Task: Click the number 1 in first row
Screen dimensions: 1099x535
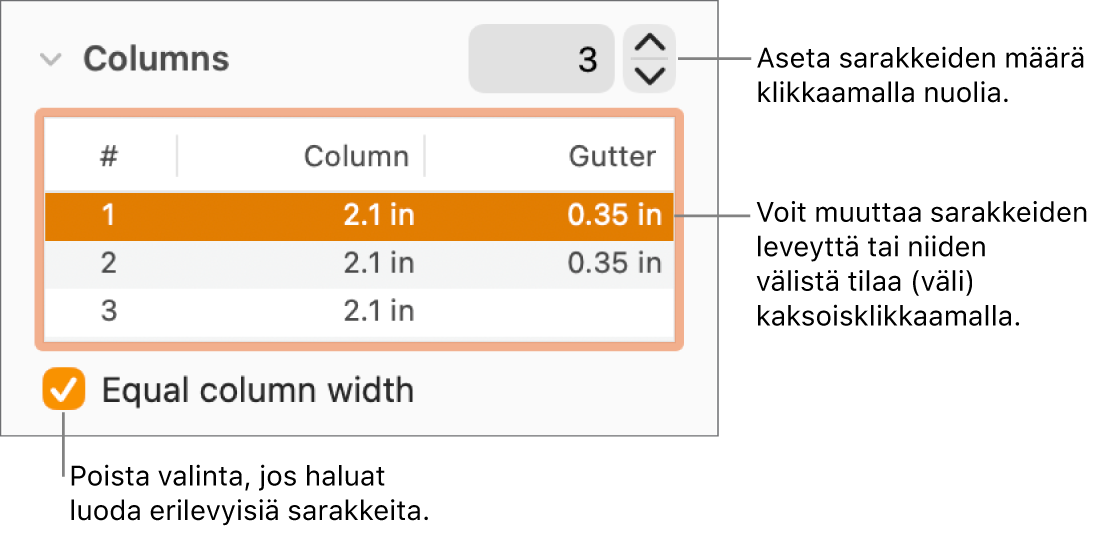Action: pyautogui.click(x=109, y=216)
